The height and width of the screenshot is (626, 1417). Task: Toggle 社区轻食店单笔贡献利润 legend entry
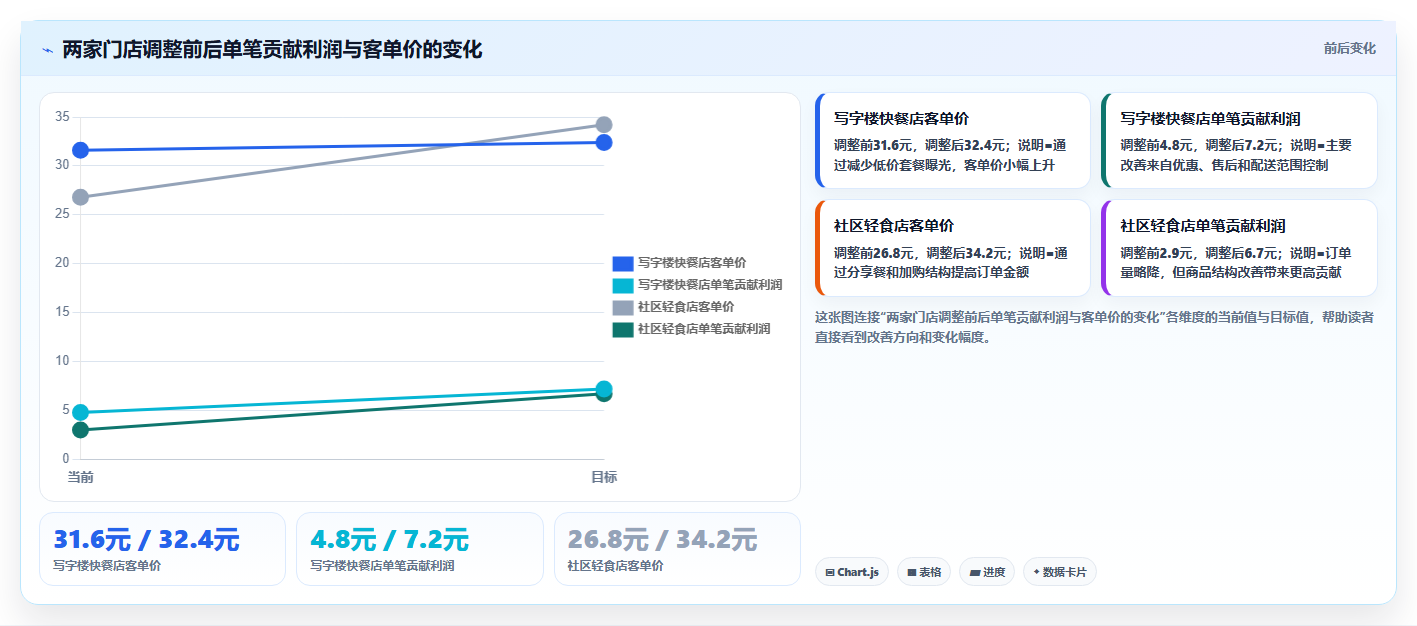[x=691, y=329]
